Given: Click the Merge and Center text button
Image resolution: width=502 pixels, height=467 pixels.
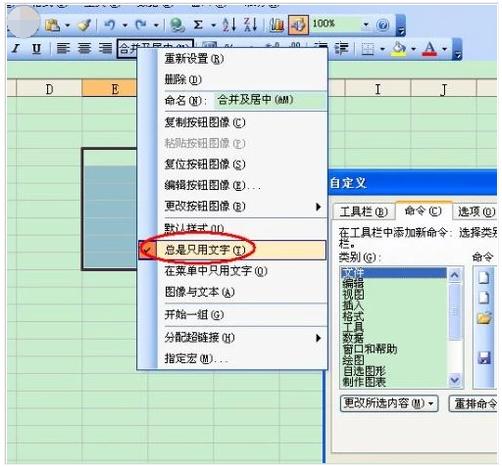Looking at the screenshot, I should tap(155, 49).
